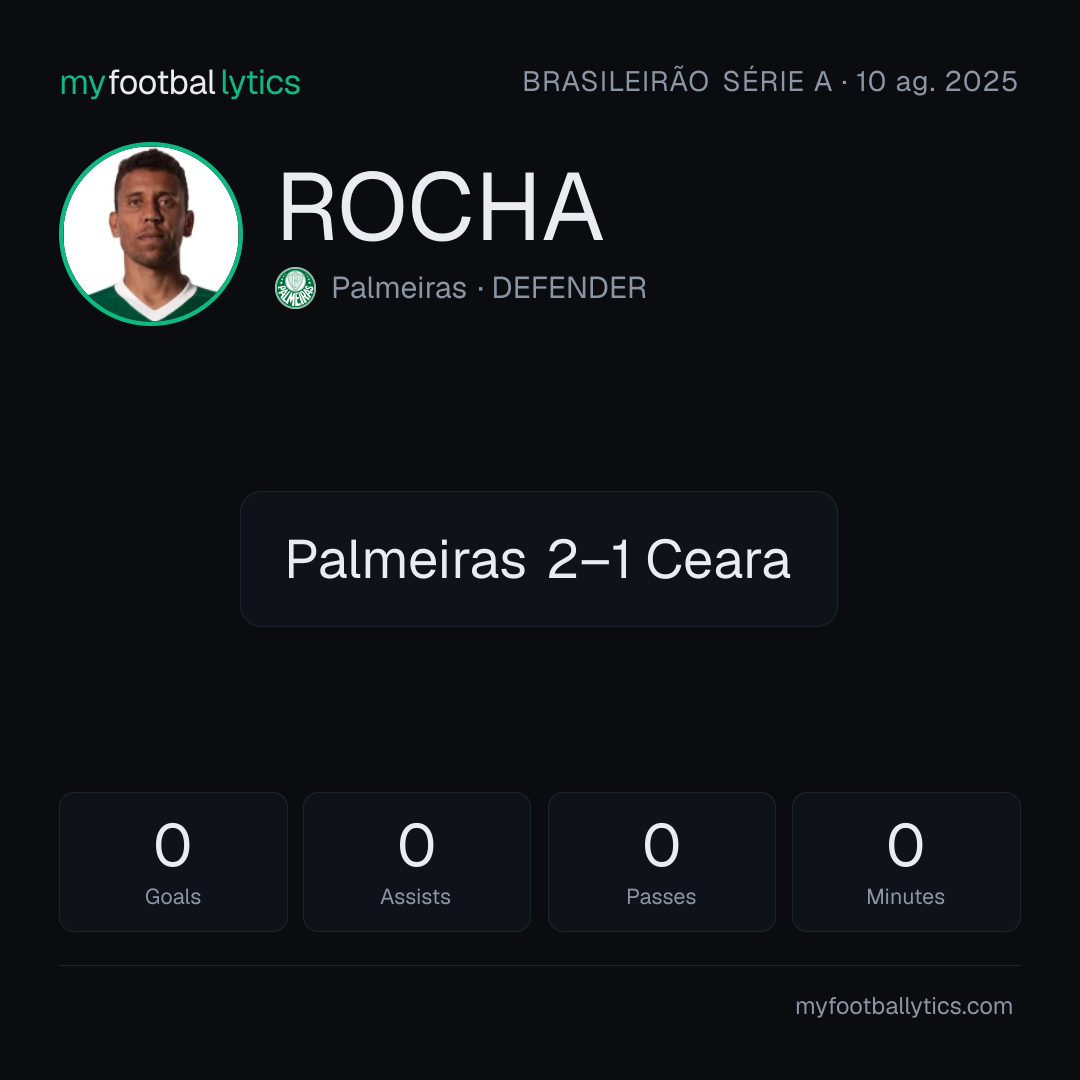Select the Passes stat card
1080x1080 pixels.
661,862
